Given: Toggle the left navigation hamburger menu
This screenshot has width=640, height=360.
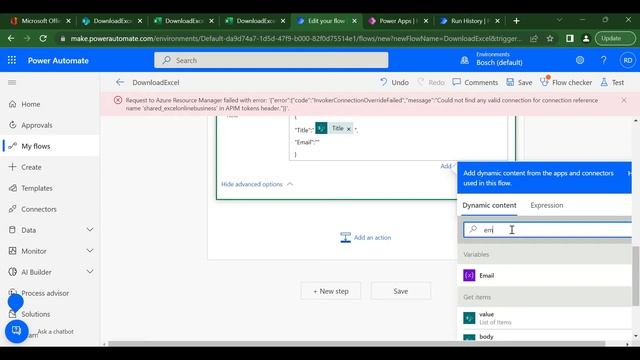Looking at the screenshot, I should (x=12, y=82).
